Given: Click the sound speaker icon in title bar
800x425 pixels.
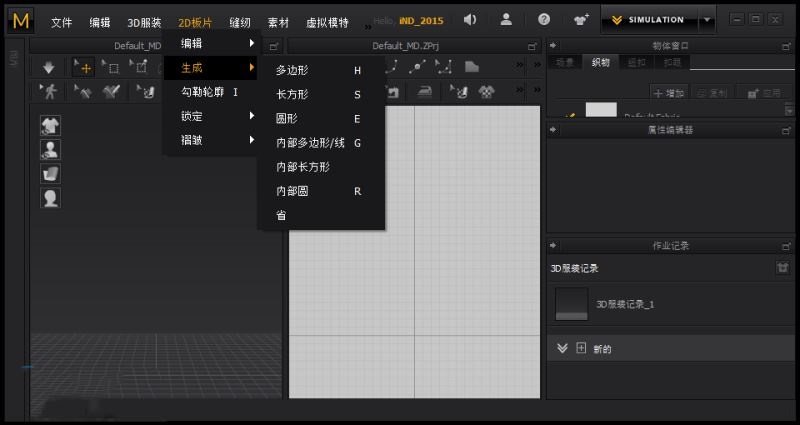Looking at the screenshot, I should (x=470, y=19).
